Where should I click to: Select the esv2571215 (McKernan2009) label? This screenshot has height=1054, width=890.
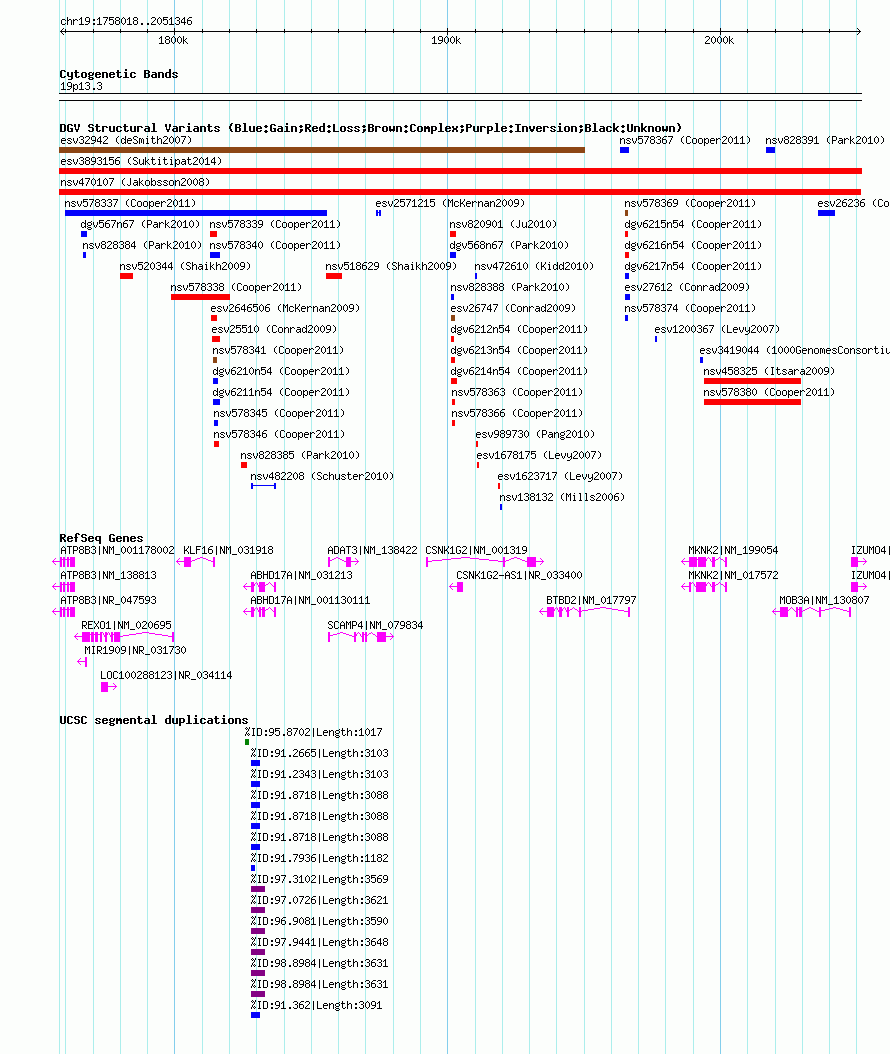(450, 203)
